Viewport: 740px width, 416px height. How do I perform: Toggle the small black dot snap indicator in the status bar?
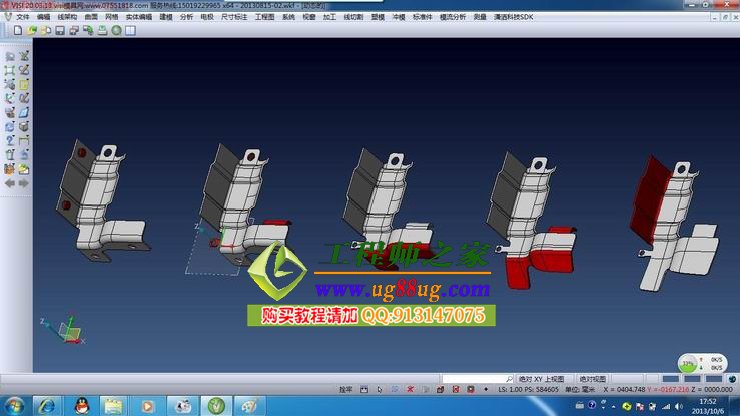[486, 390]
